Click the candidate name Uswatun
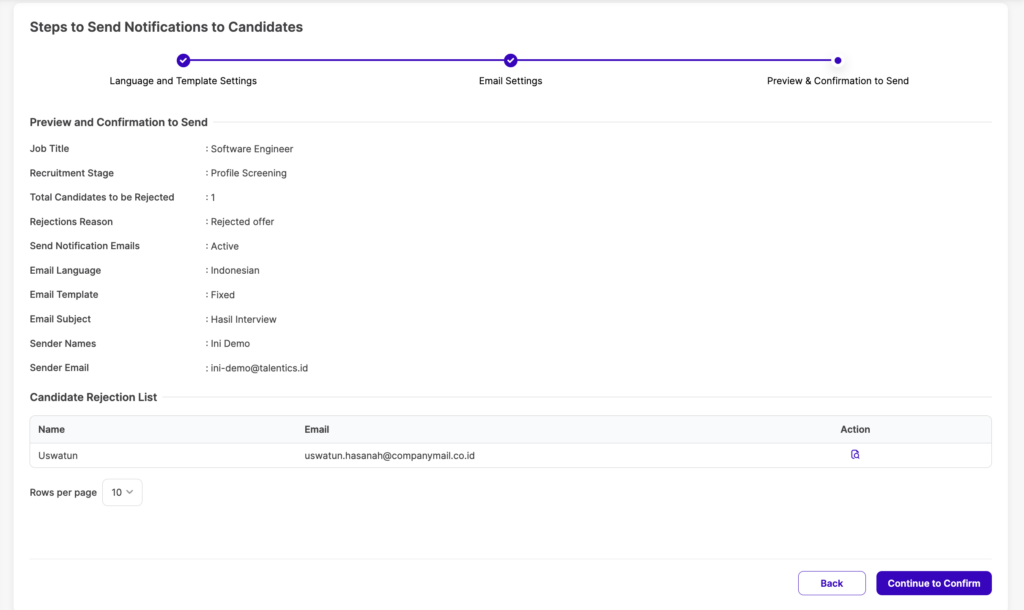The height and width of the screenshot is (610, 1024). 58,455
